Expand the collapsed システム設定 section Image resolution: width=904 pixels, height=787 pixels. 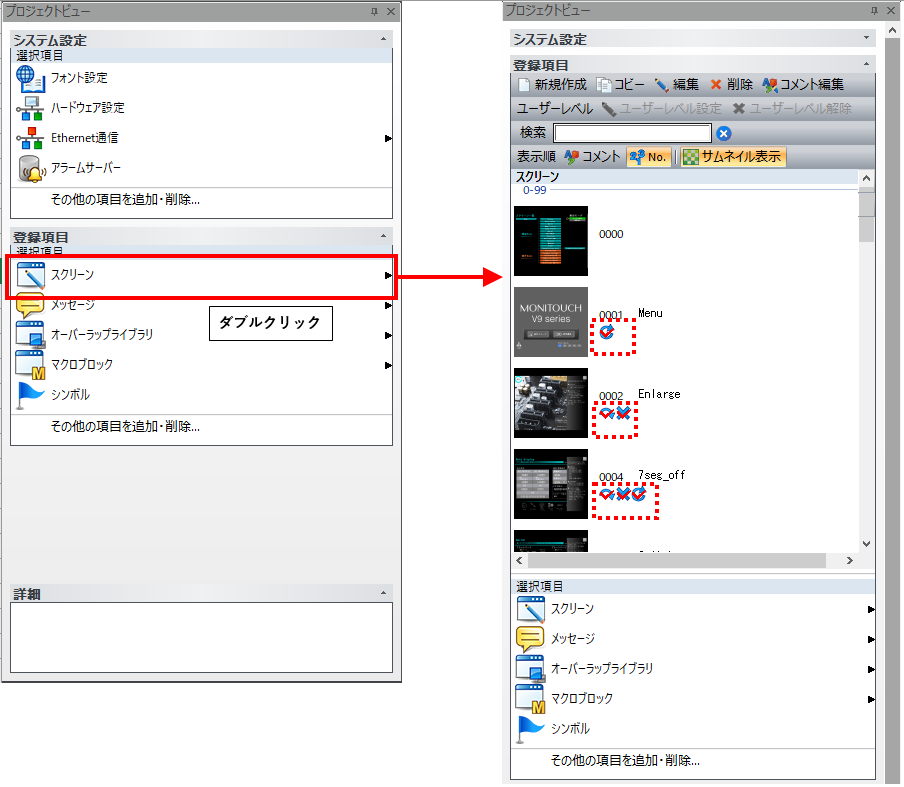pyautogui.click(x=866, y=39)
